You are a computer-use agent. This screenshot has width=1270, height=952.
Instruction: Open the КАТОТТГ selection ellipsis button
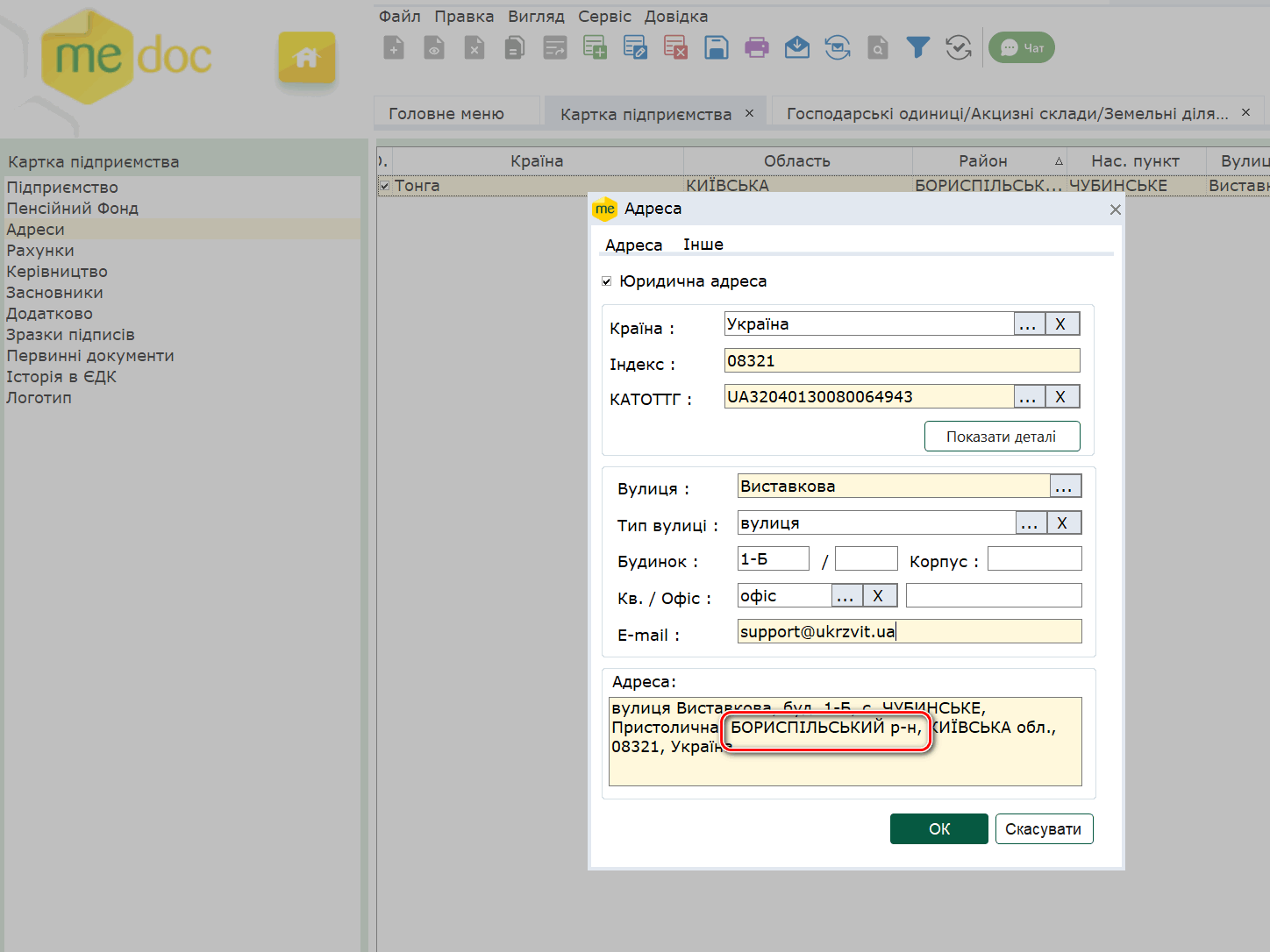click(1028, 397)
